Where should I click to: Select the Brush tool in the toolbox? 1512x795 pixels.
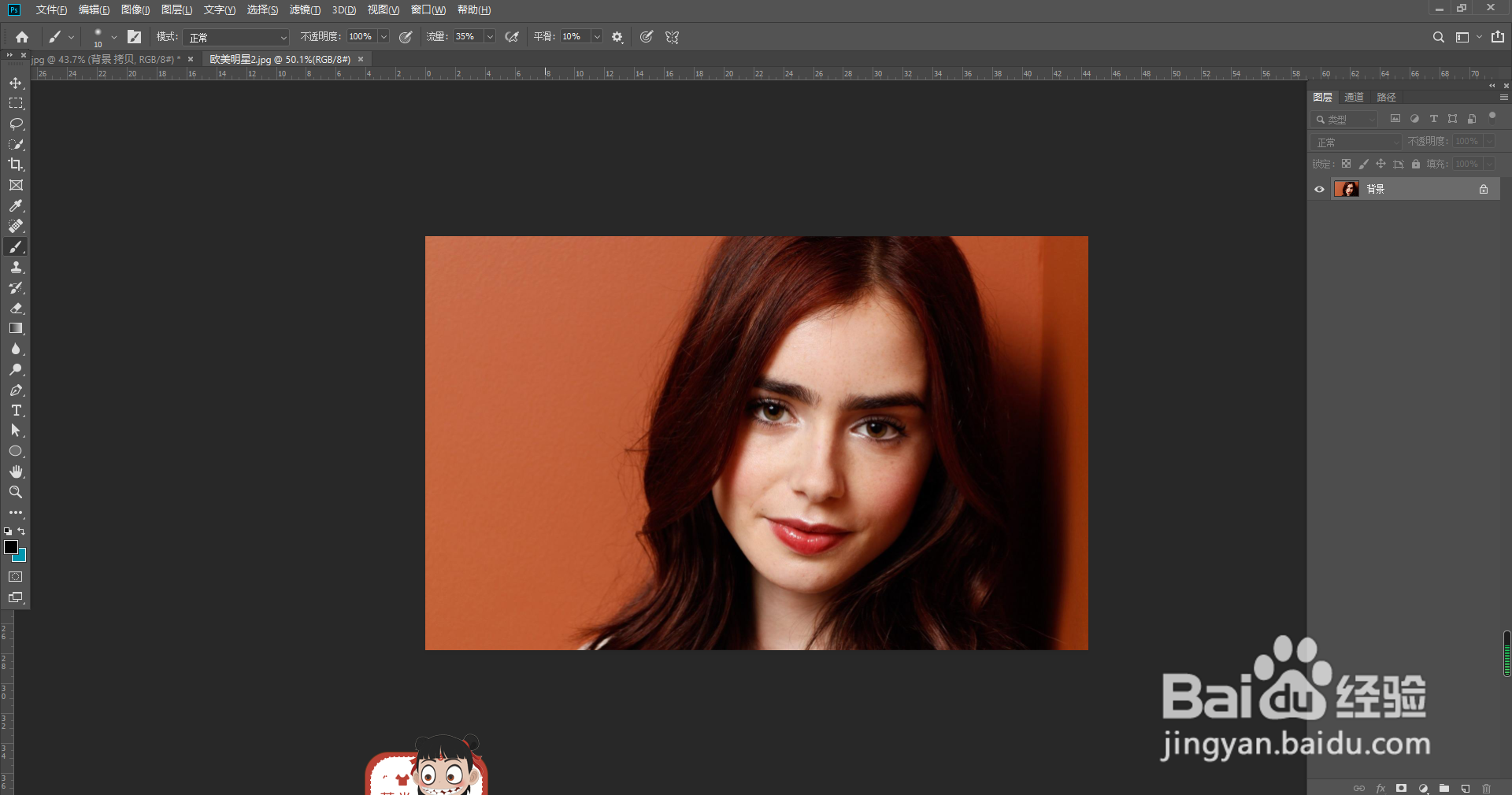click(x=16, y=247)
